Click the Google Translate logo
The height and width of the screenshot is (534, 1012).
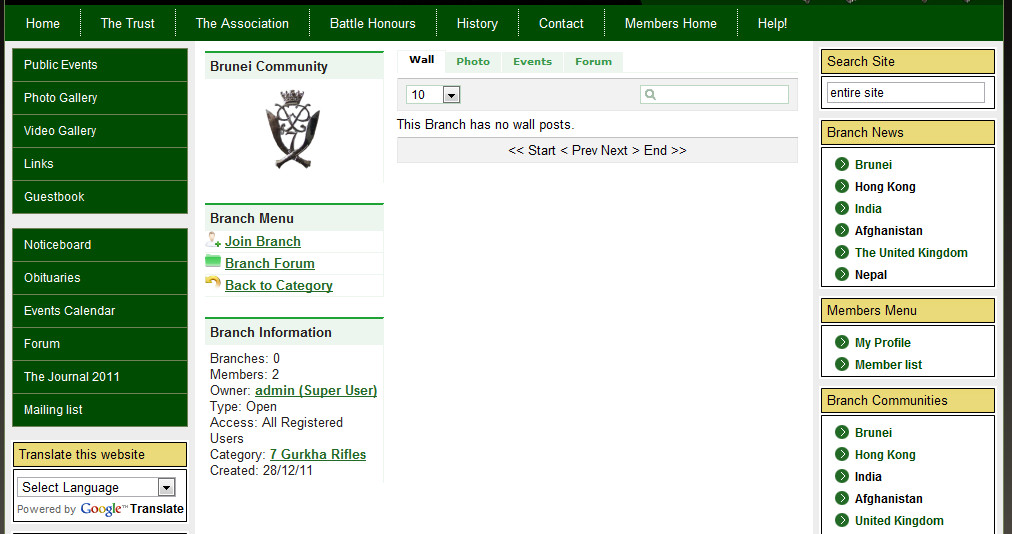point(132,509)
